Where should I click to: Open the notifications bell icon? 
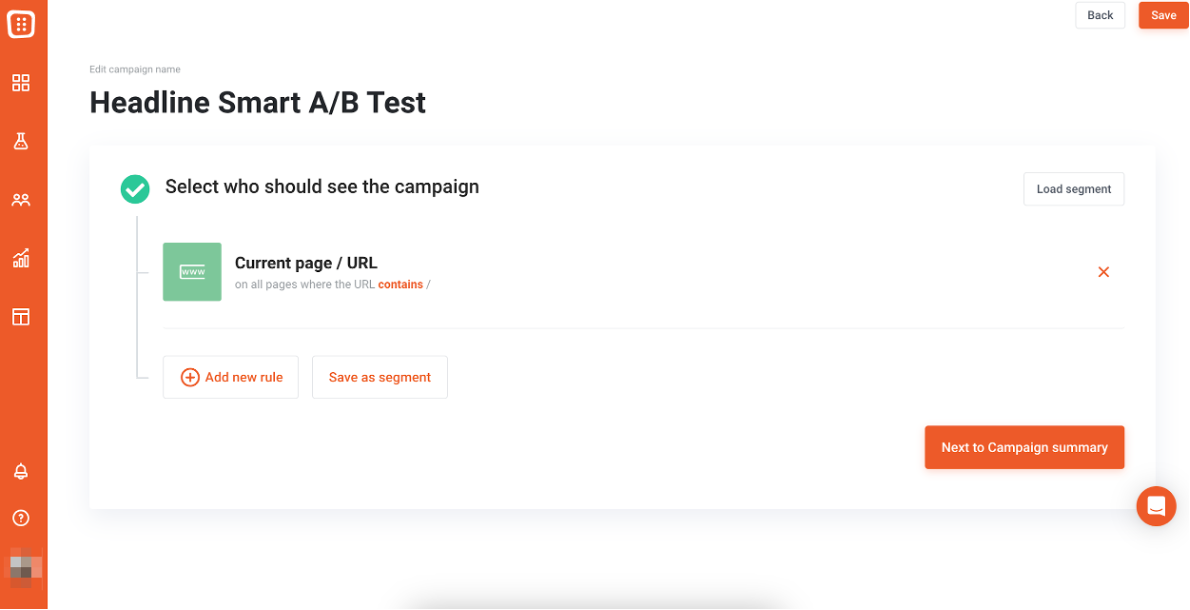point(21,471)
